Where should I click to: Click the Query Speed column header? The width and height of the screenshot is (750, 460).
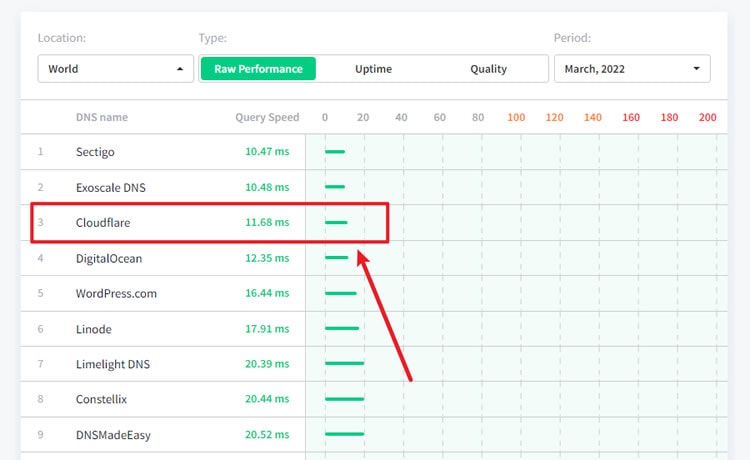(x=267, y=117)
